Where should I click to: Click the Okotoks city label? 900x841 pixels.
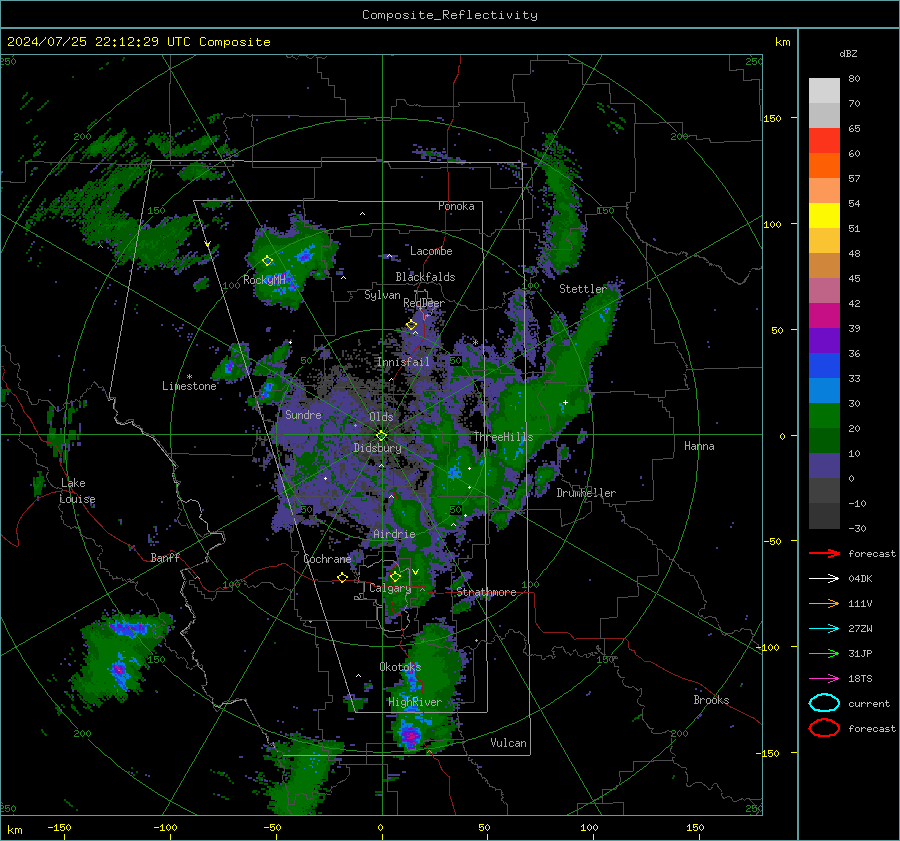(x=400, y=667)
